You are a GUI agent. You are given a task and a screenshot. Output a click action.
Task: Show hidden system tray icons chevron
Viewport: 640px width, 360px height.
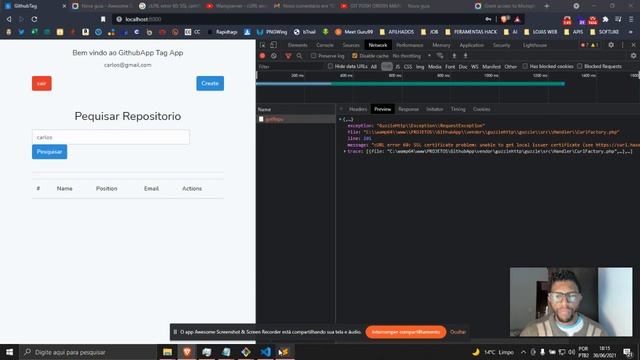click(523, 352)
